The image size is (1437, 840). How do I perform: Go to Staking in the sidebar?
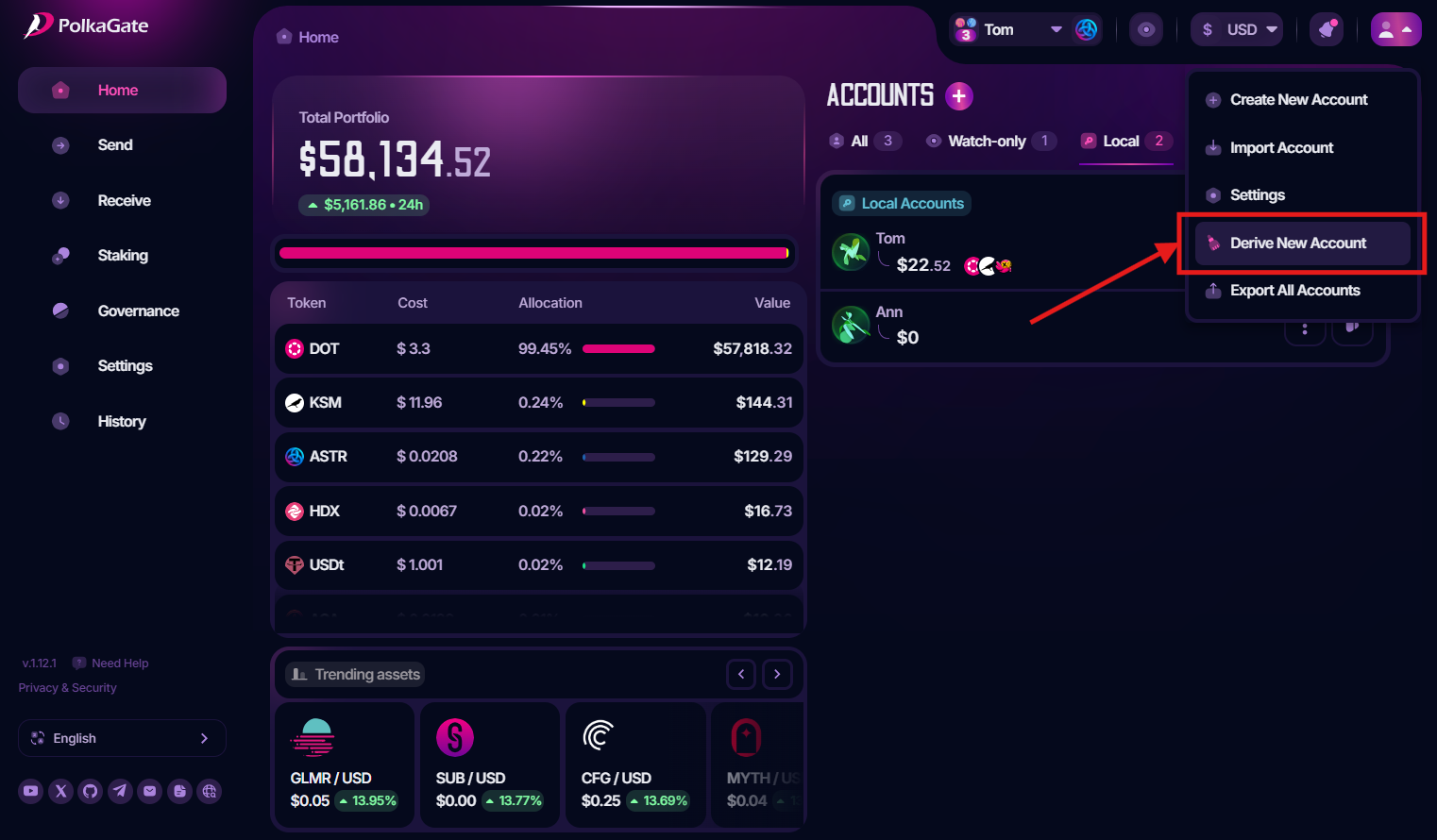tap(123, 256)
